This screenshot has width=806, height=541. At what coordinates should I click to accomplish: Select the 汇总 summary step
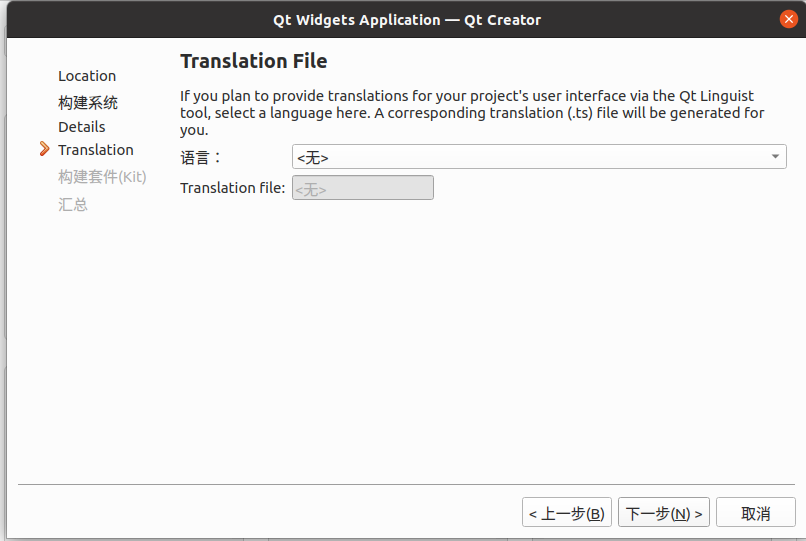pos(73,204)
